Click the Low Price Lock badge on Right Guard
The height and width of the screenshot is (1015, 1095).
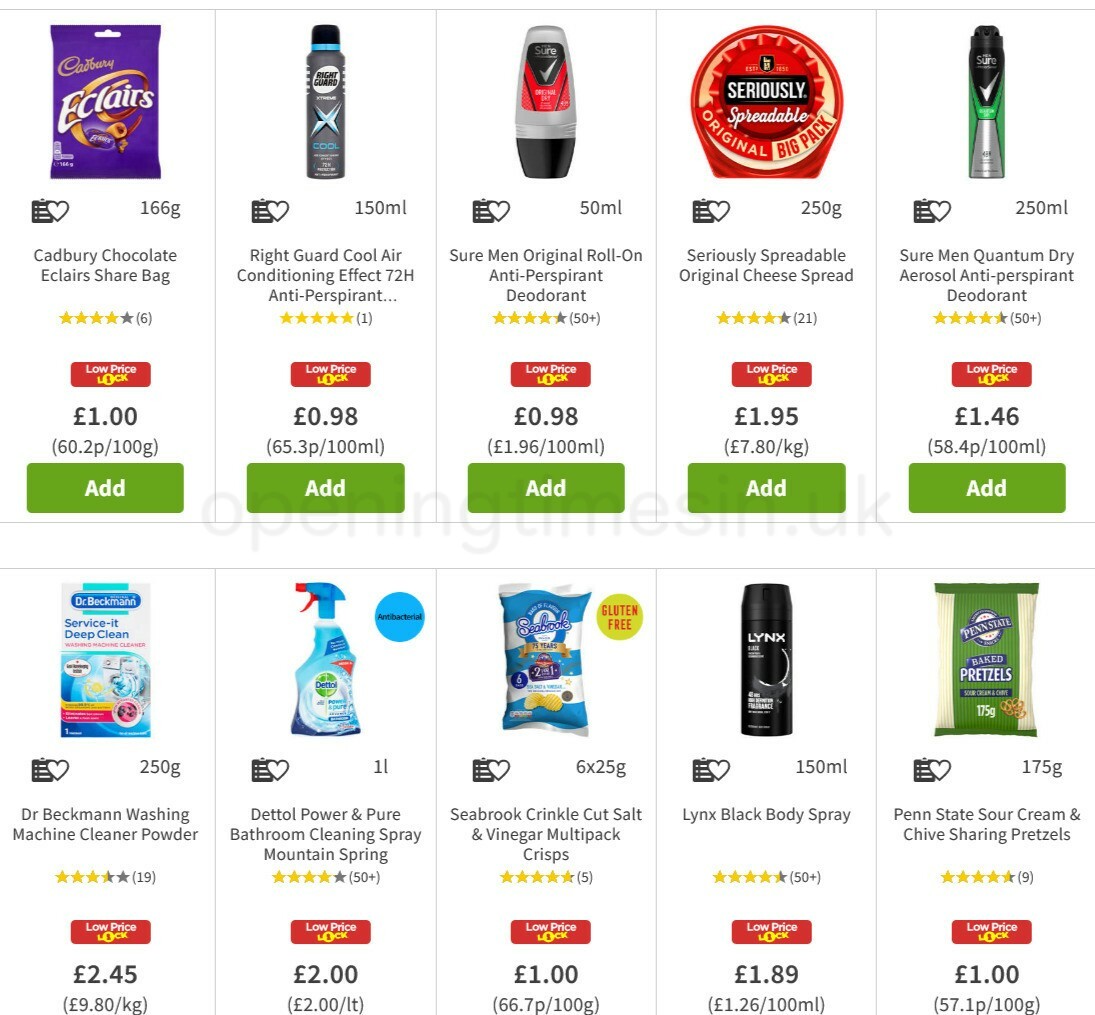331,373
